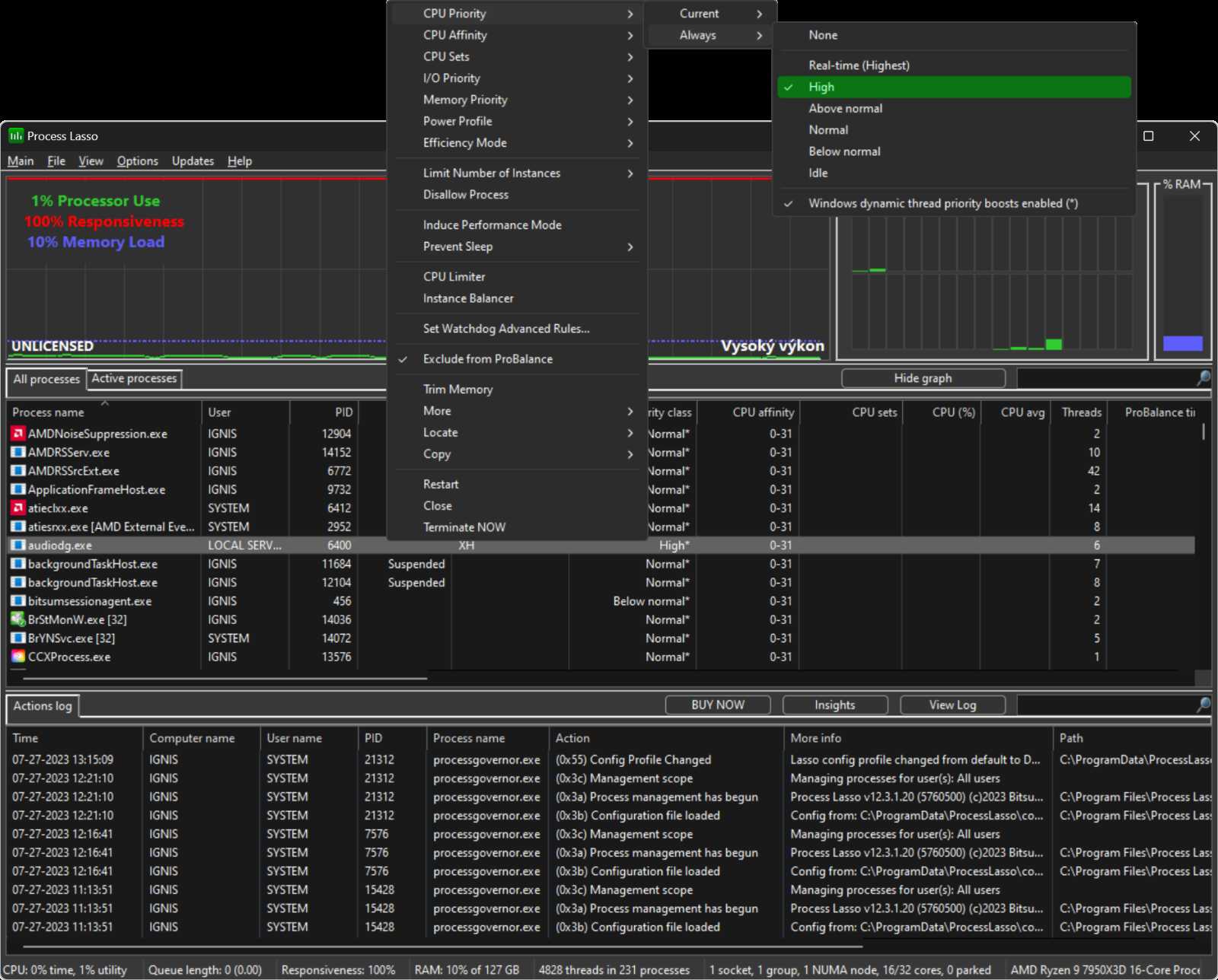
Task: Click the AMDRSSrcExt.exe process icon
Action: (x=18, y=471)
